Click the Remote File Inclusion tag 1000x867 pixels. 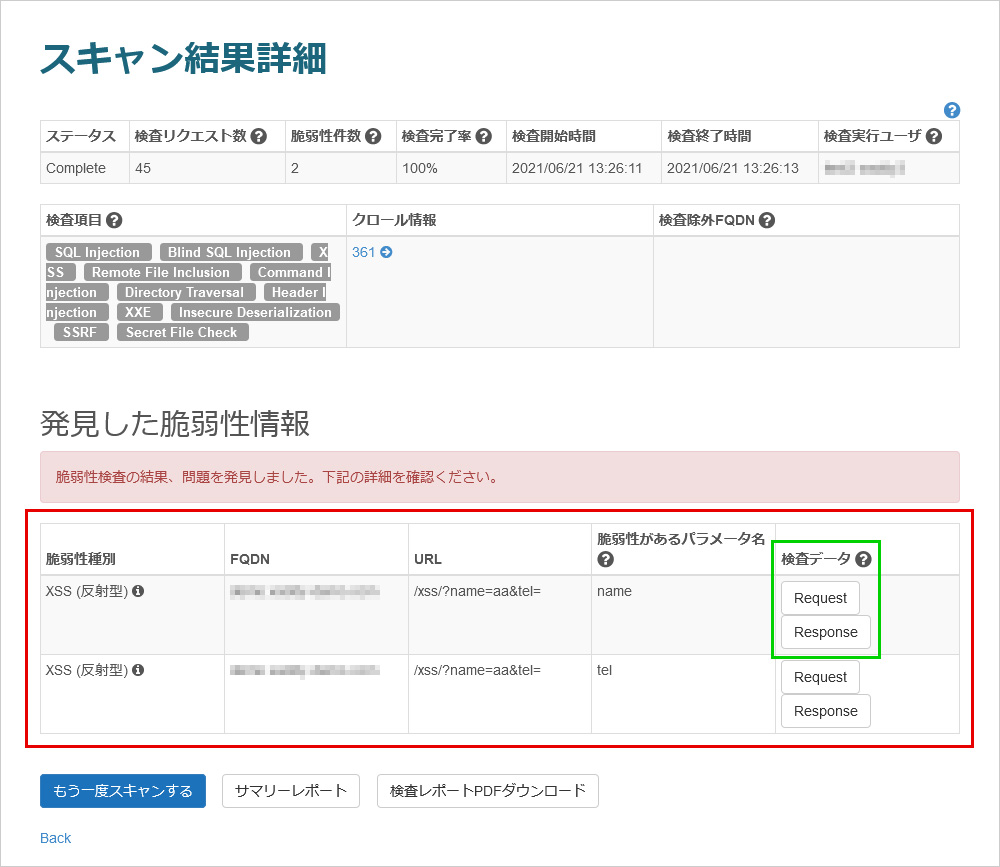pos(162,272)
